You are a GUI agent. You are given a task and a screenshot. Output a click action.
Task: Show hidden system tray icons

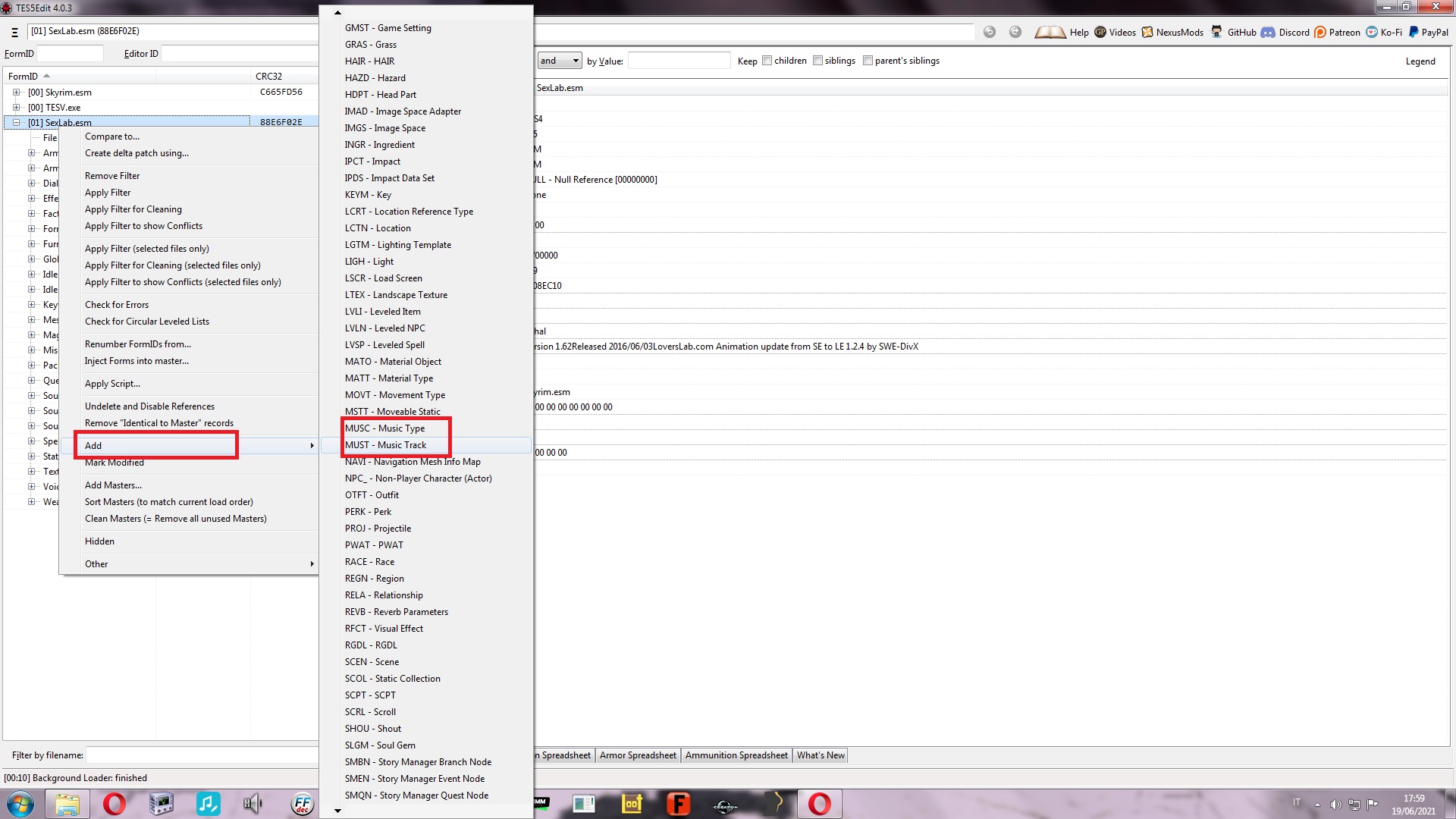pyautogui.click(x=1317, y=805)
